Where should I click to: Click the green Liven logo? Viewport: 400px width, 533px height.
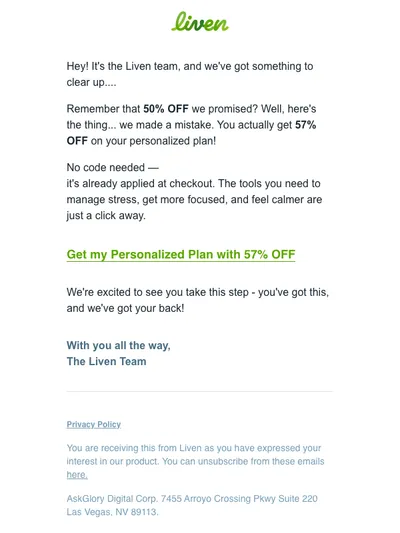point(200,22)
